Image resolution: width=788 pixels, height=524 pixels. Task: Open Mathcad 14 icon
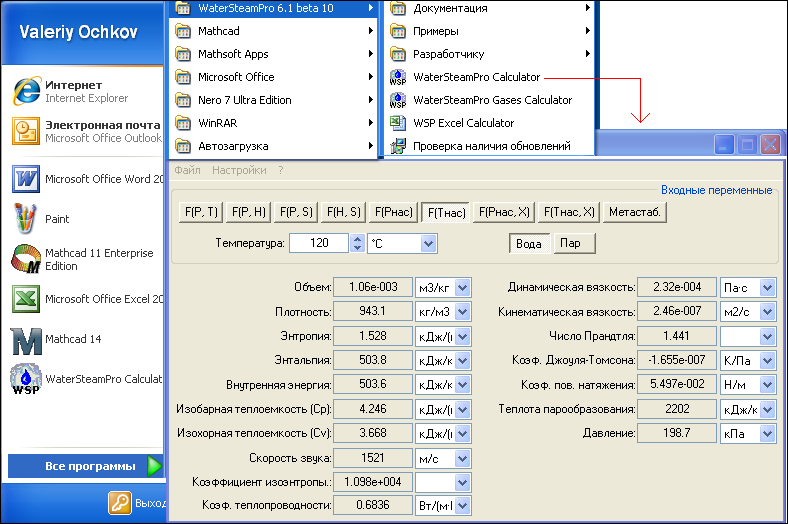(x=26, y=341)
